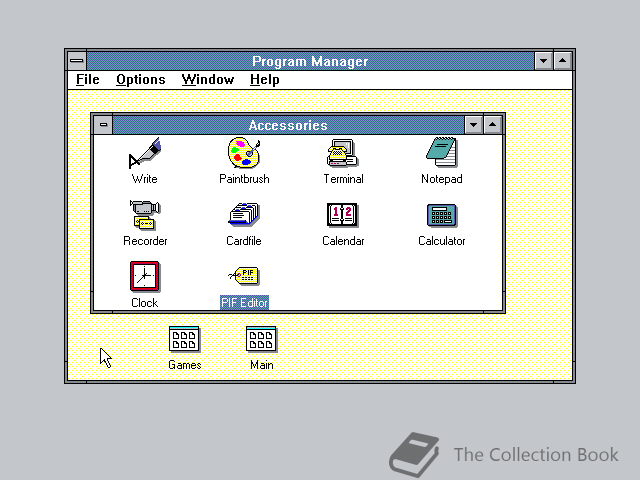The image size is (640, 480).
Task: Click the Notepad label text
Action: (442, 179)
